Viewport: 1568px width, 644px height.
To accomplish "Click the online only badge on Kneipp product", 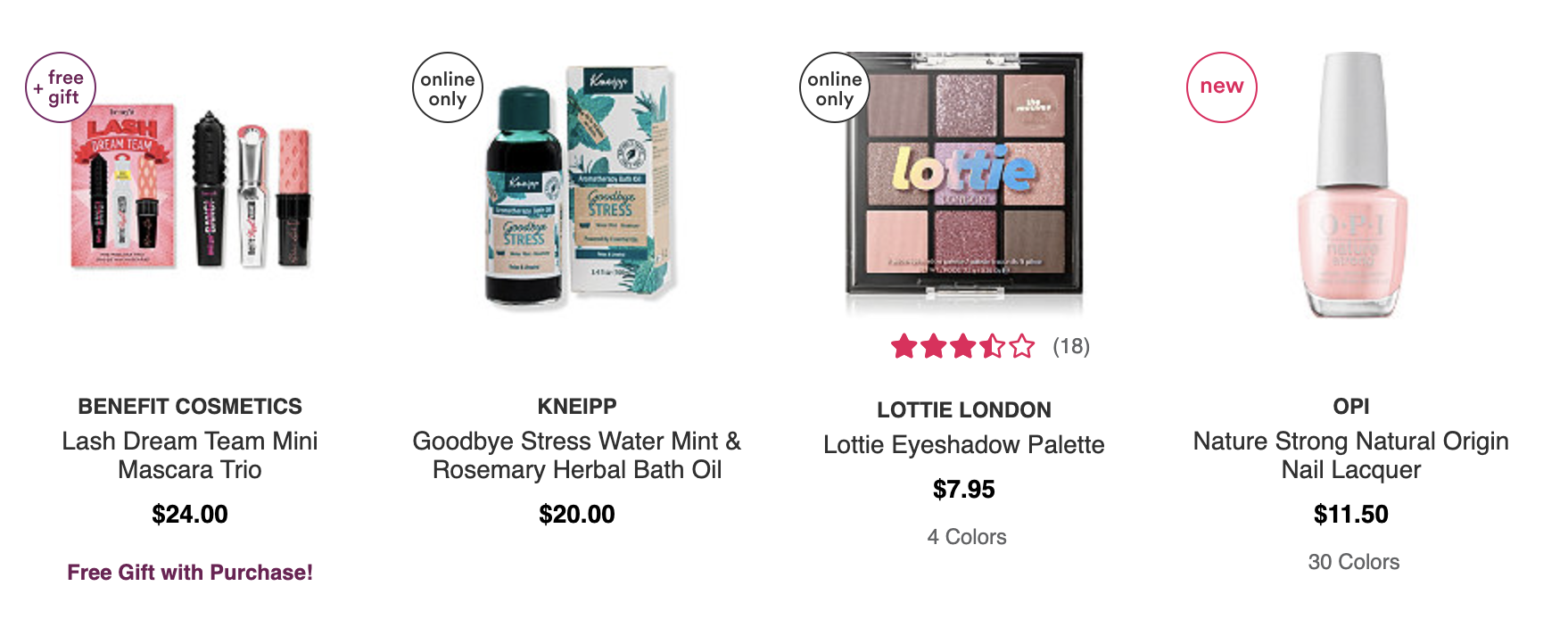I will tap(448, 87).
